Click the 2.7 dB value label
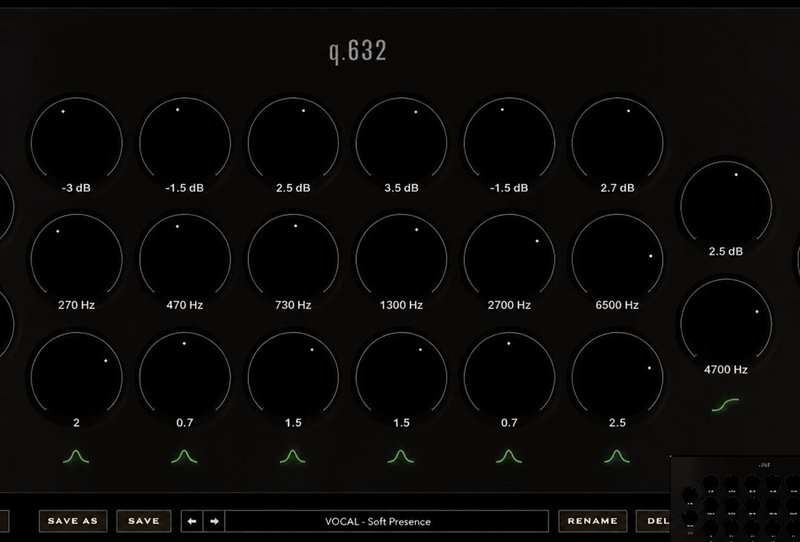 617,188
